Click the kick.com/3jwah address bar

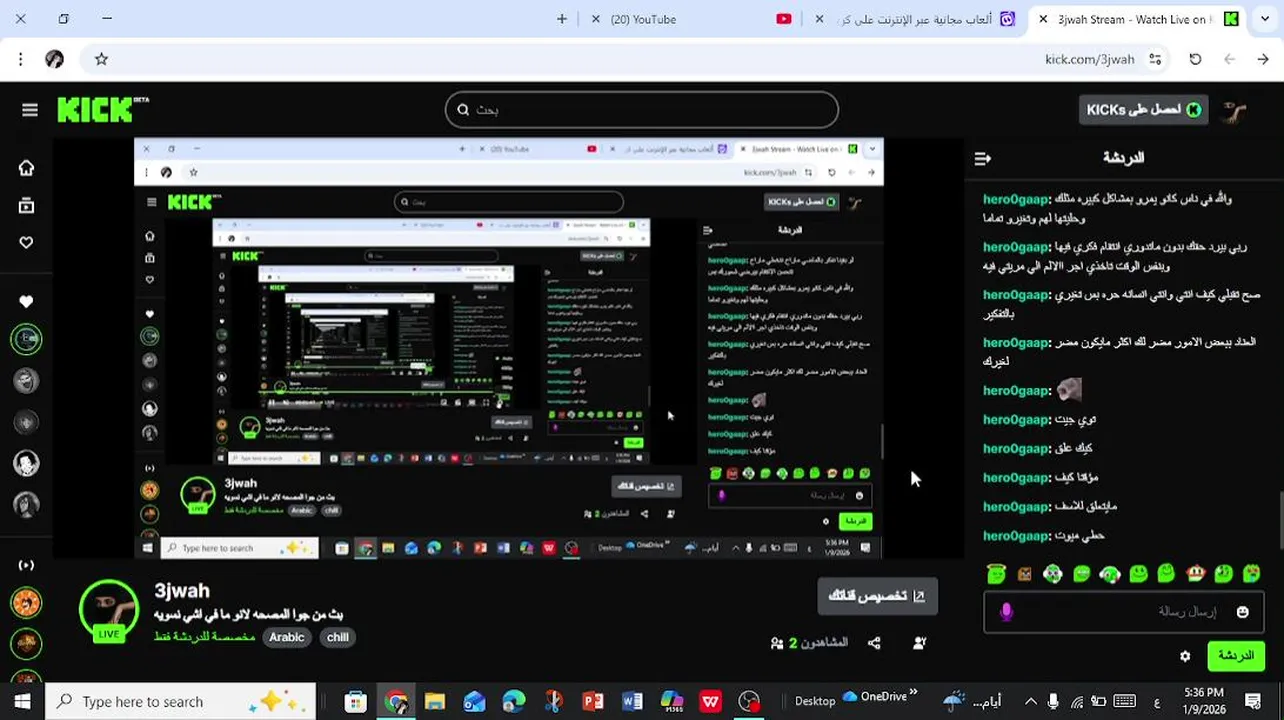tap(1089, 59)
